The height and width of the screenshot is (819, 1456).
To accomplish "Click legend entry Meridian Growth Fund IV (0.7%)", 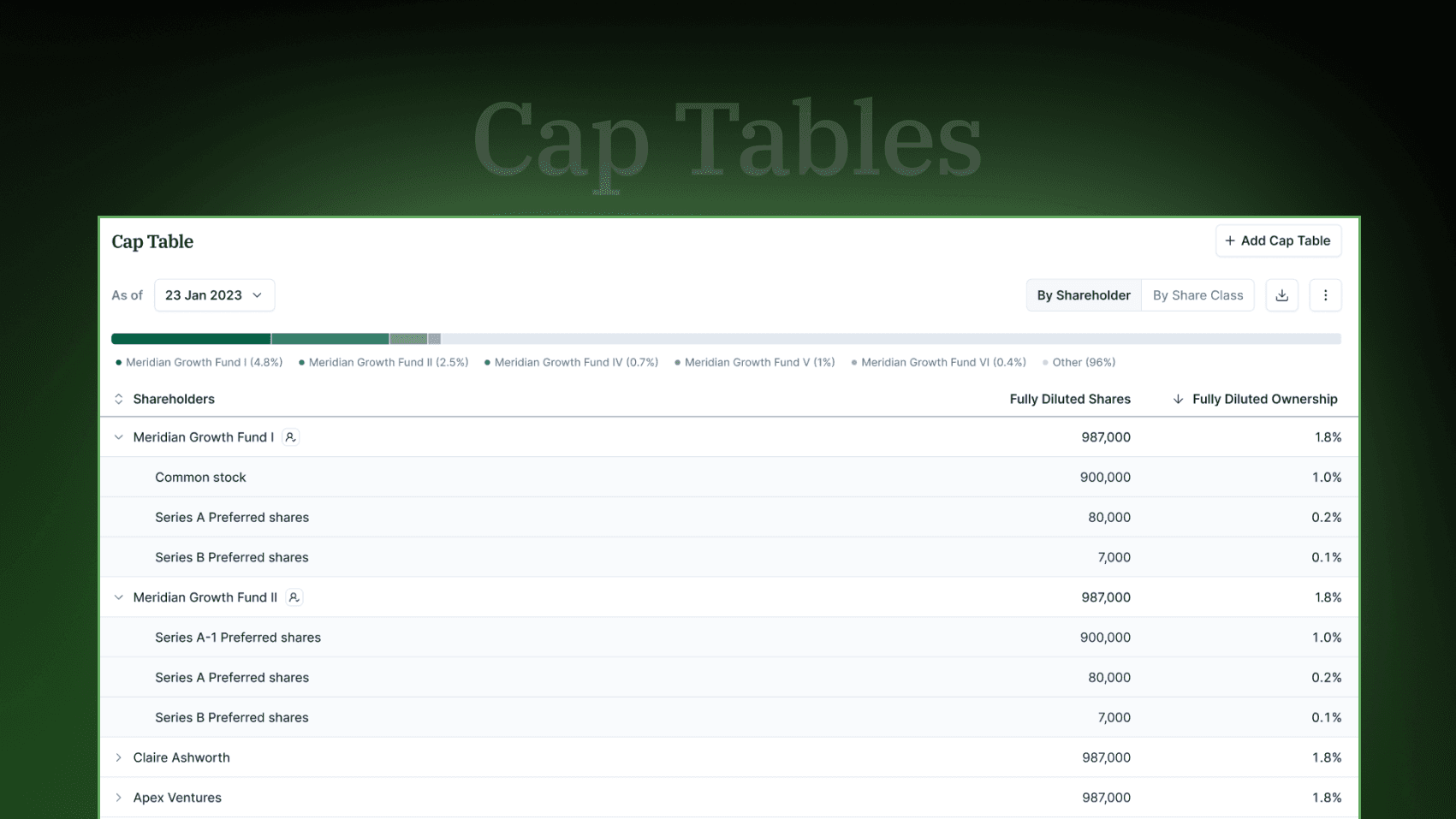I will point(571,362).
